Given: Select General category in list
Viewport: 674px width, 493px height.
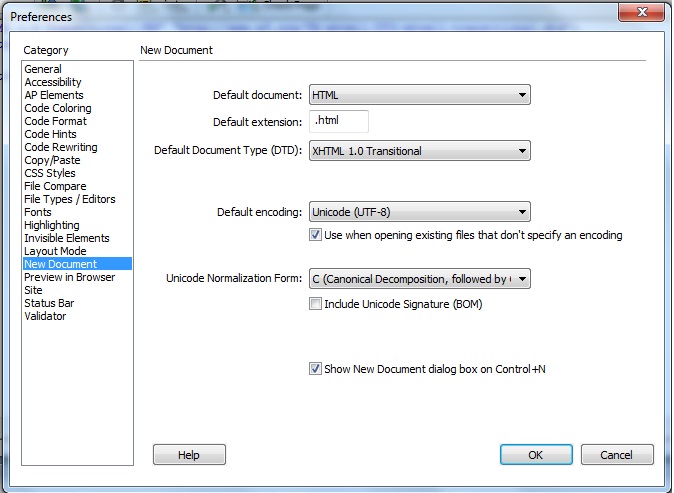Looking at the screenshot, I should pos(43,69).
